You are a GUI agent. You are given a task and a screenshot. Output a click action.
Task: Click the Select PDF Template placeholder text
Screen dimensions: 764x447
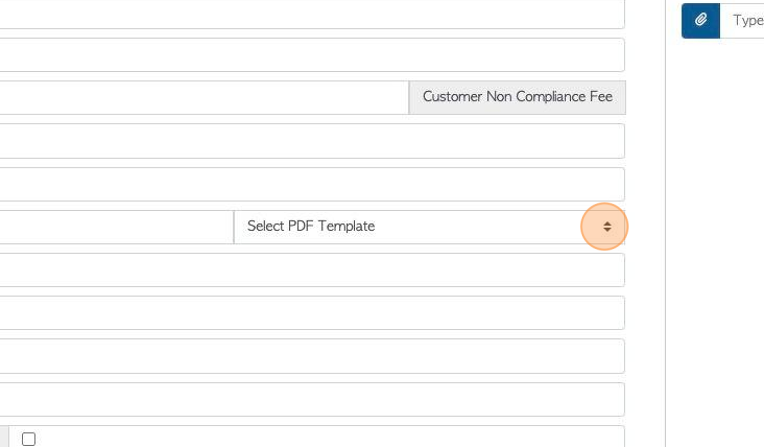click(x=311, y=226)
